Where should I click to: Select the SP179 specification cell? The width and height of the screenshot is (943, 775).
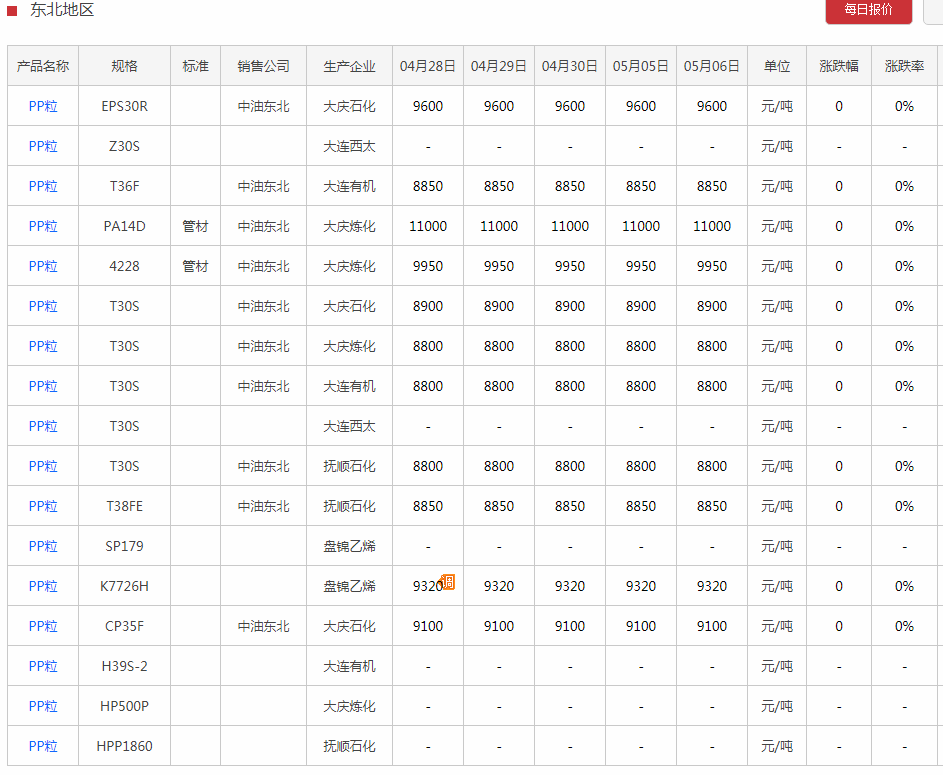point(124,546)
